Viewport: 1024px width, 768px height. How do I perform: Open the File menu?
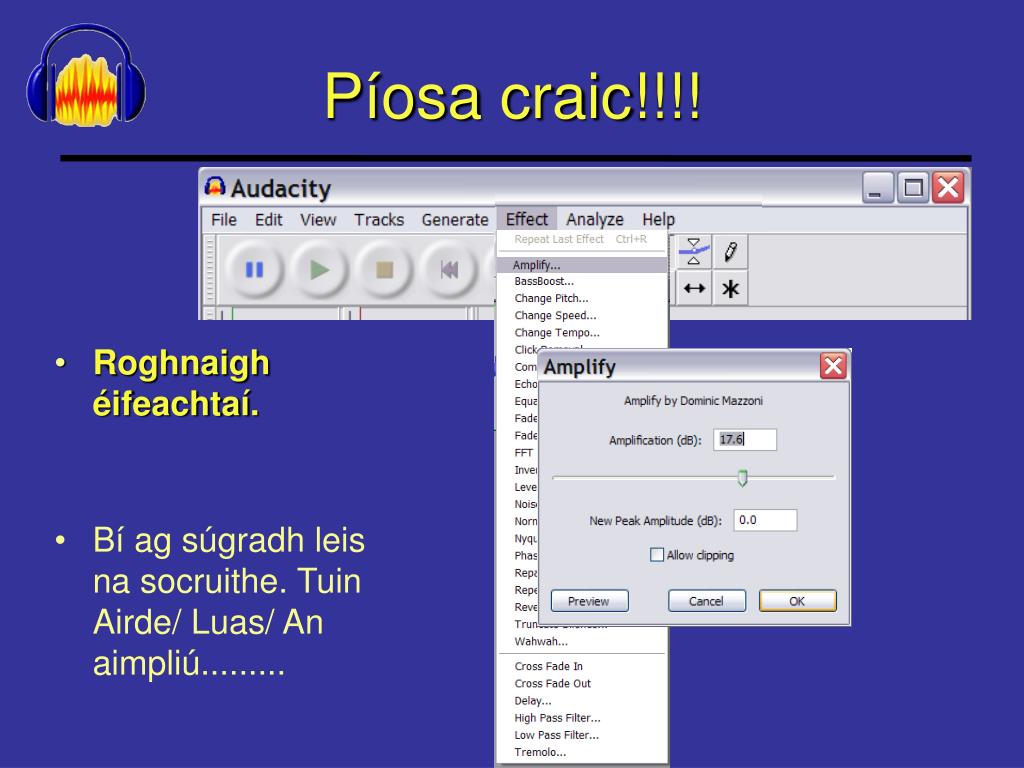click(x=224, y=220)
